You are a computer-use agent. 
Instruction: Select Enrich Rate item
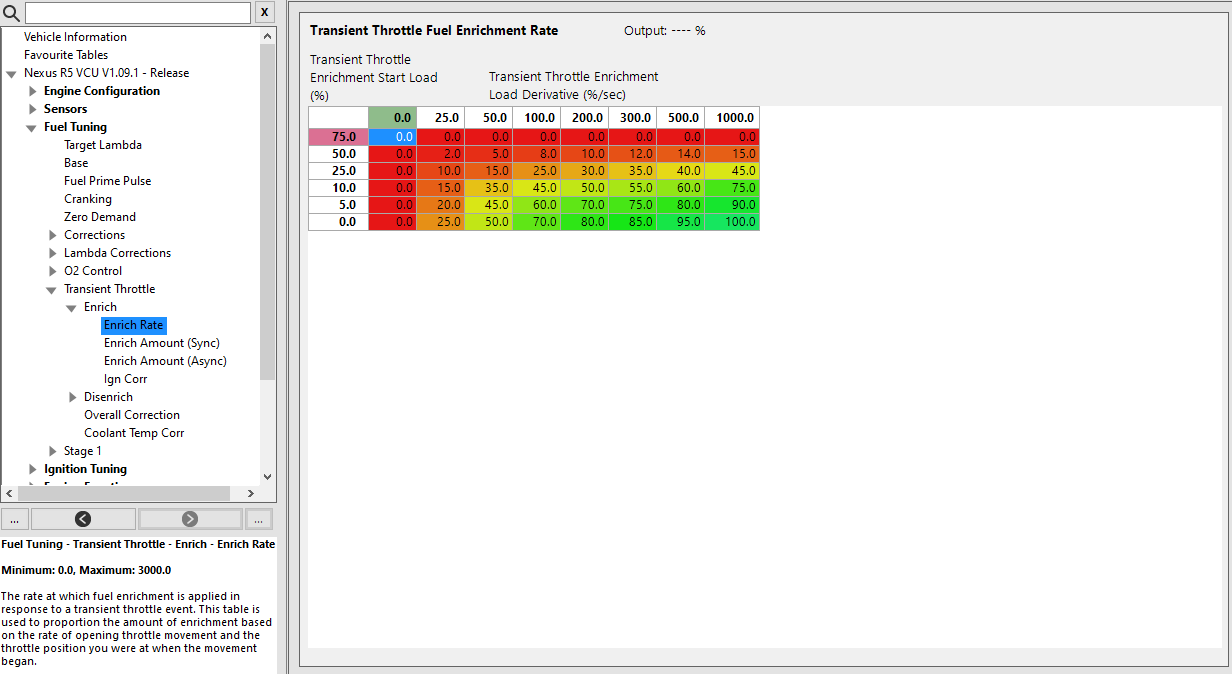(133, 325)
